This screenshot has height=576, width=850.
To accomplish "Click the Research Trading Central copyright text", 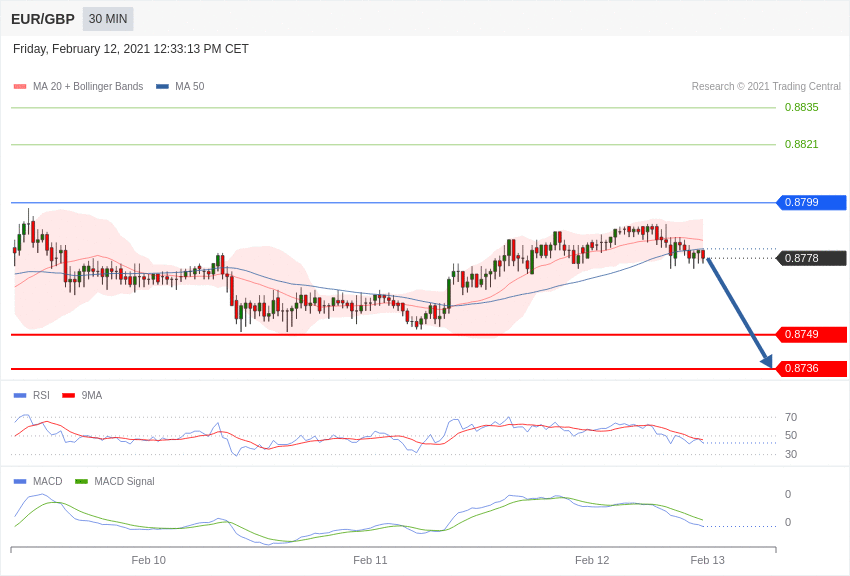I will pyautogui.click(x=766, y=87).
